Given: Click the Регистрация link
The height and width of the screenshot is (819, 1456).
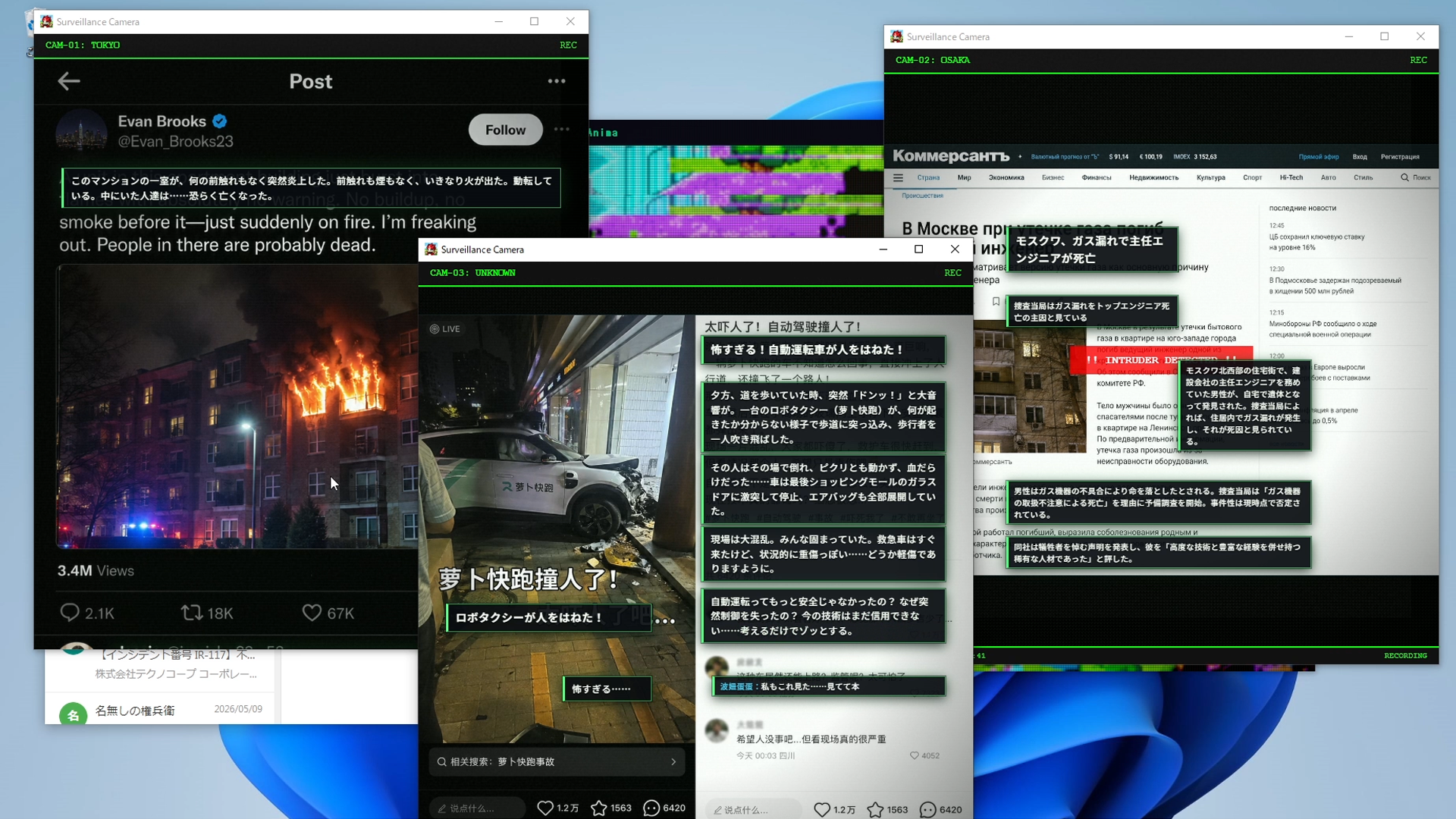Looking at the screenshot, I should 1400,157.
